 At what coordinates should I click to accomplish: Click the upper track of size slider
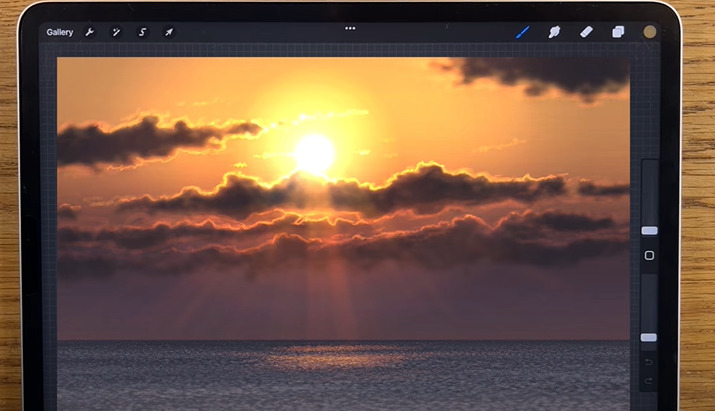click(x=649, y=190)
